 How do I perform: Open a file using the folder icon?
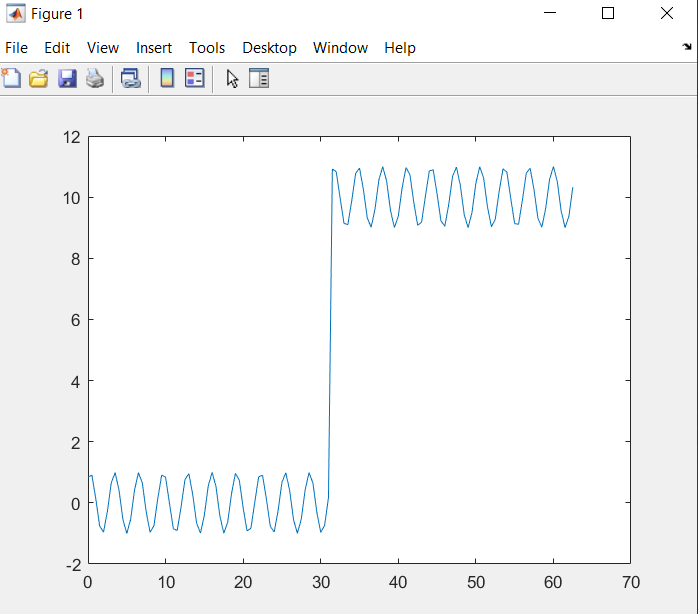pos(39,78)
